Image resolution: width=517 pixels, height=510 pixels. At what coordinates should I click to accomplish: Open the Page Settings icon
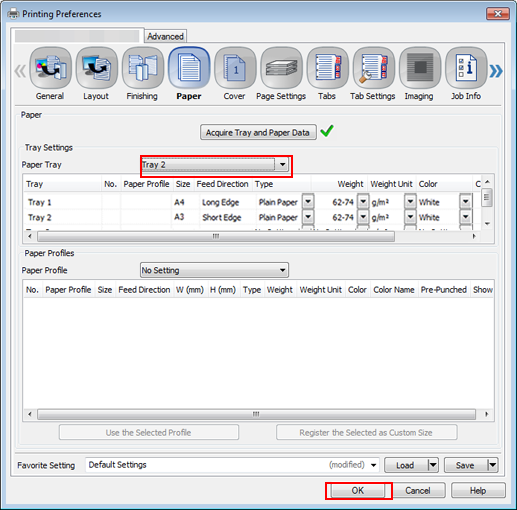point(281,68)
